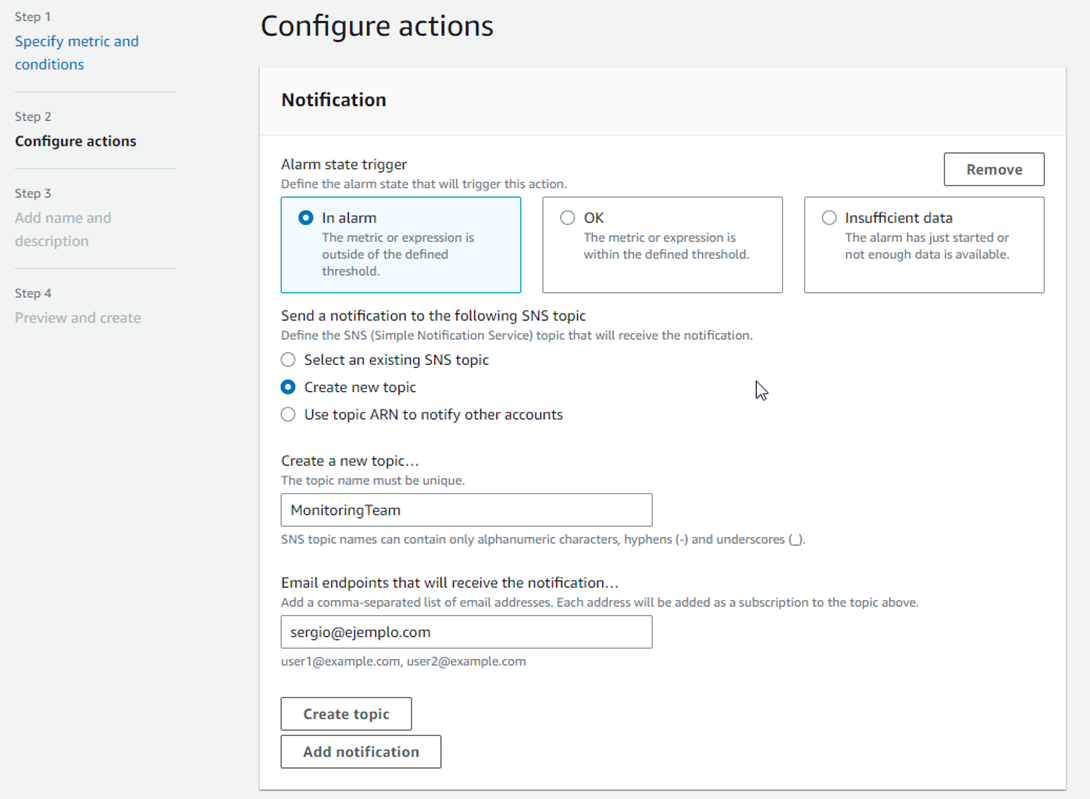The width and height of the screenshot is (1090, 799).
Task: Click the Remove notification button
Action: [994, 169]
